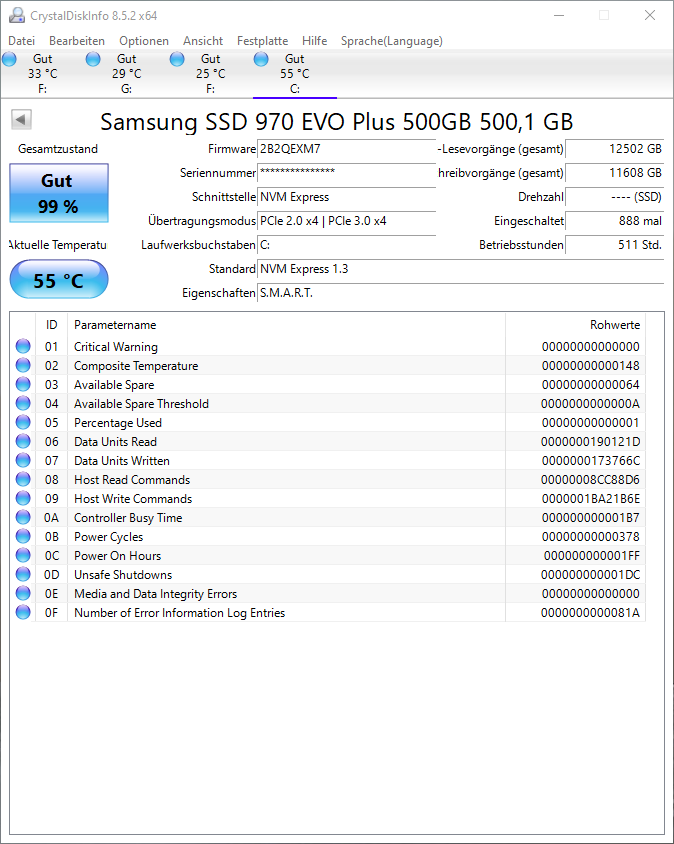The width and height of the screenshot is (674, 844).
Task: Click raw value 000000000001FF
Action: (592, 556)
